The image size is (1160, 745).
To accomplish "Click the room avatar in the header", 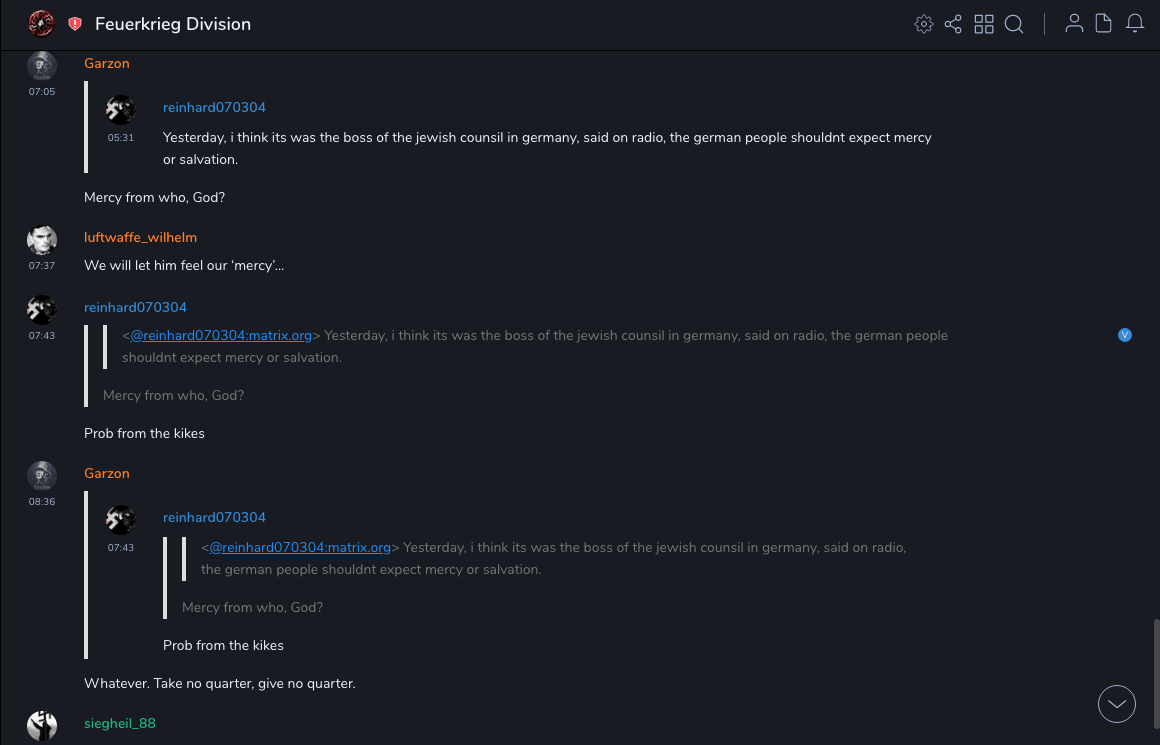I will [41, 23].
